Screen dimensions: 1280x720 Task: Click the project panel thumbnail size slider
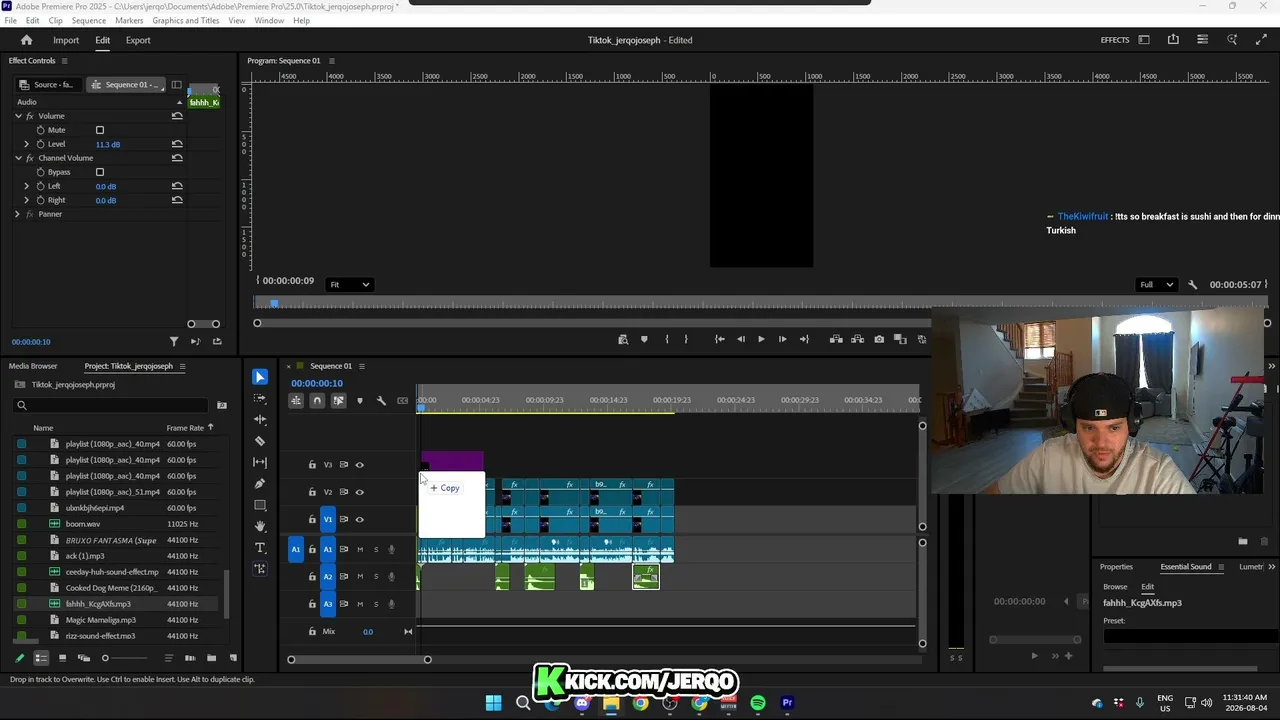coord(125,658)
